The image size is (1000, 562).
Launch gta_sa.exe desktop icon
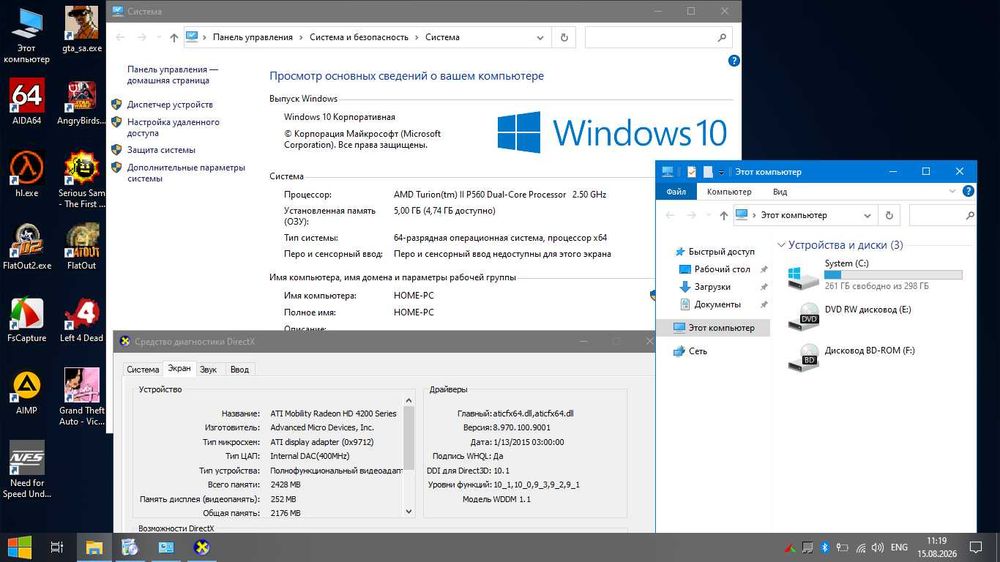(82, 29)
